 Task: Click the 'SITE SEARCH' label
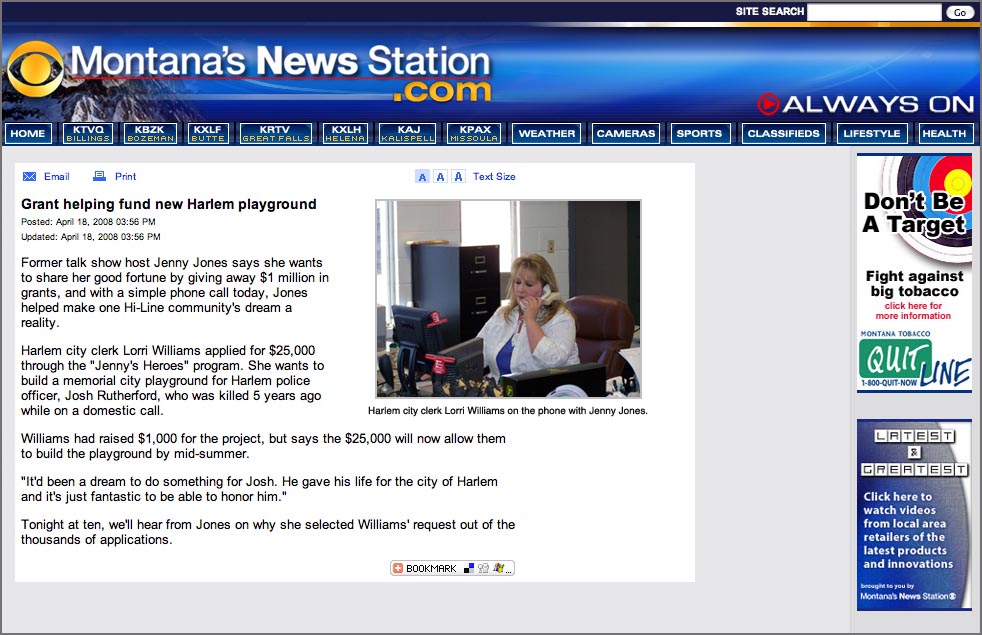tap(770, 11)
